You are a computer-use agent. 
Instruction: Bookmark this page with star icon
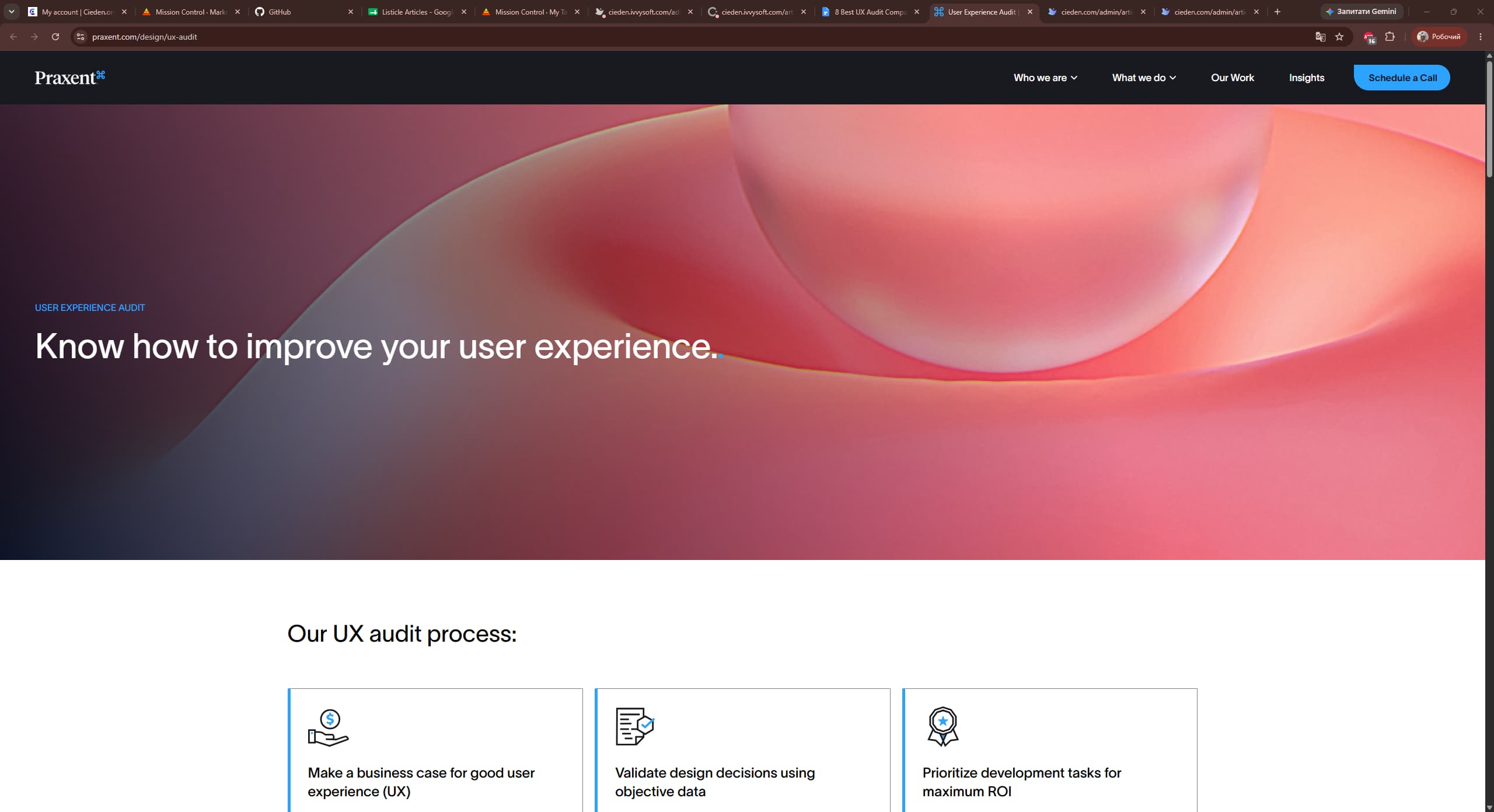tap(1339, 37)
